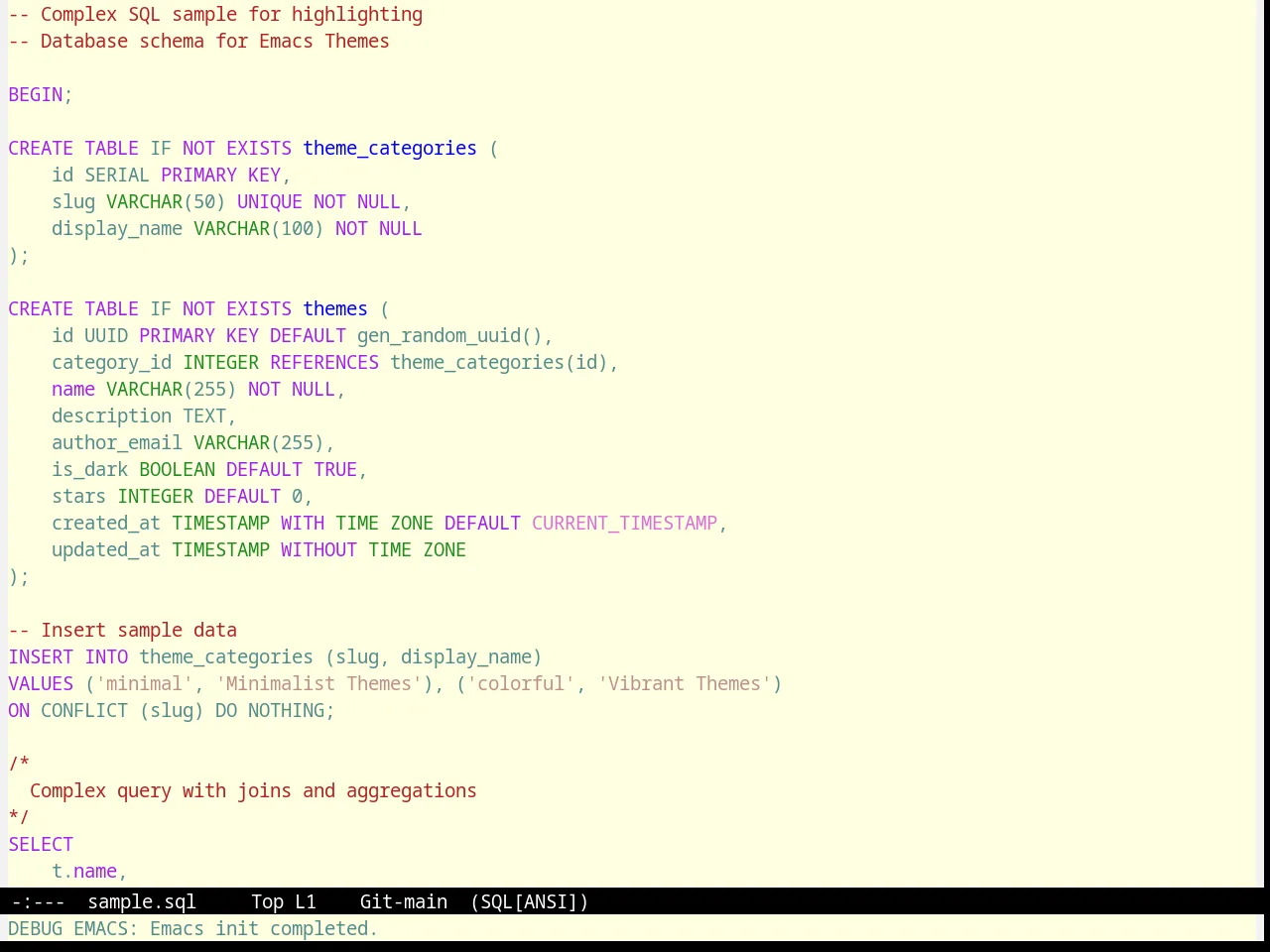The width and height of the screenshot is (1270, 952).
Task: Click the 'Minimalist Themes' string literal
Action: pos(318,683)
